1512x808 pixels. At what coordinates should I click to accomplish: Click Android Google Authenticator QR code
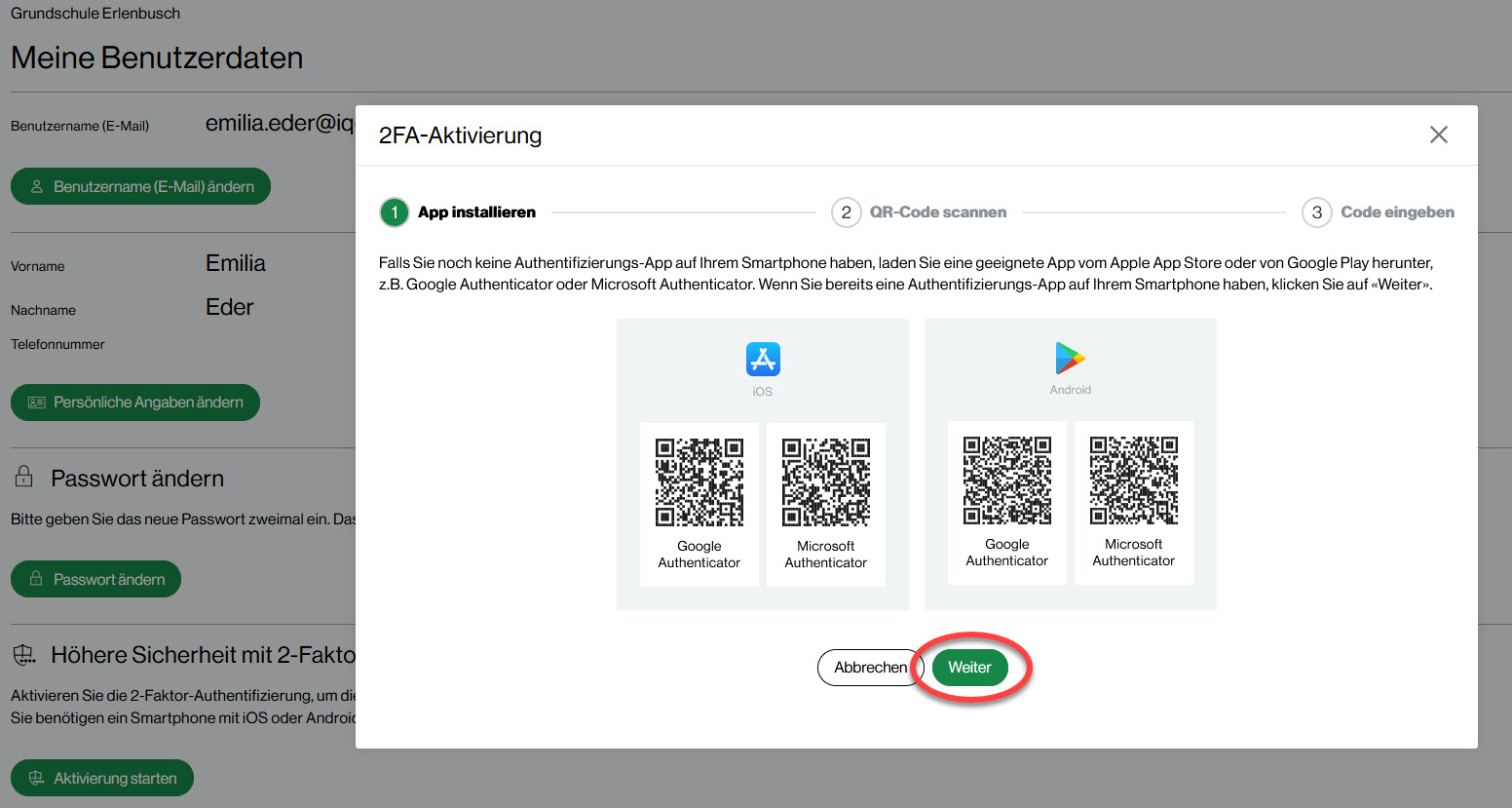(x=1007, y=481)
